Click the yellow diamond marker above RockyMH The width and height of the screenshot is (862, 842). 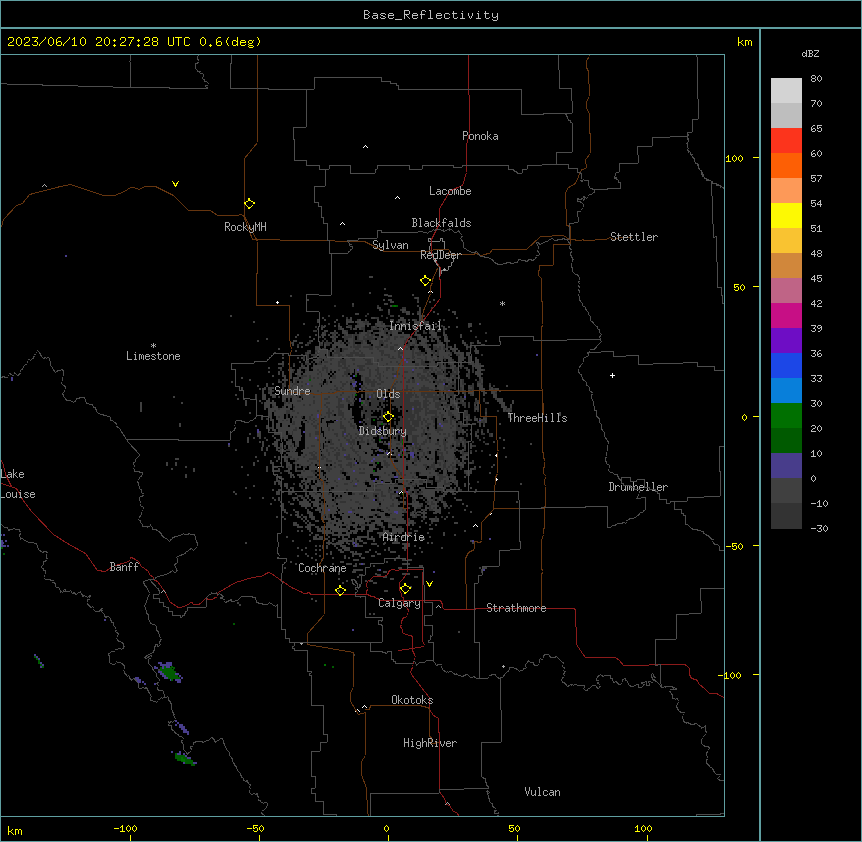pos(250,204)
